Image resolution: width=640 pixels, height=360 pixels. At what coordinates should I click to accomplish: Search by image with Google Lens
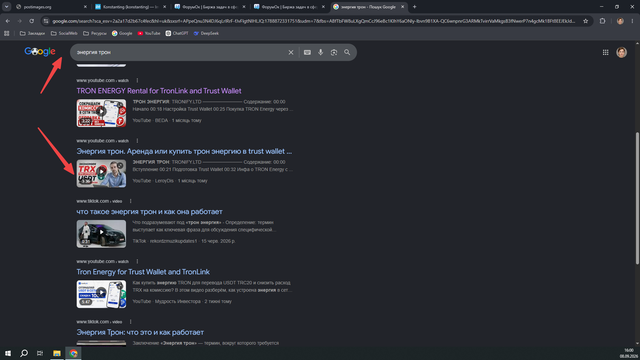[x=334, y=52]
